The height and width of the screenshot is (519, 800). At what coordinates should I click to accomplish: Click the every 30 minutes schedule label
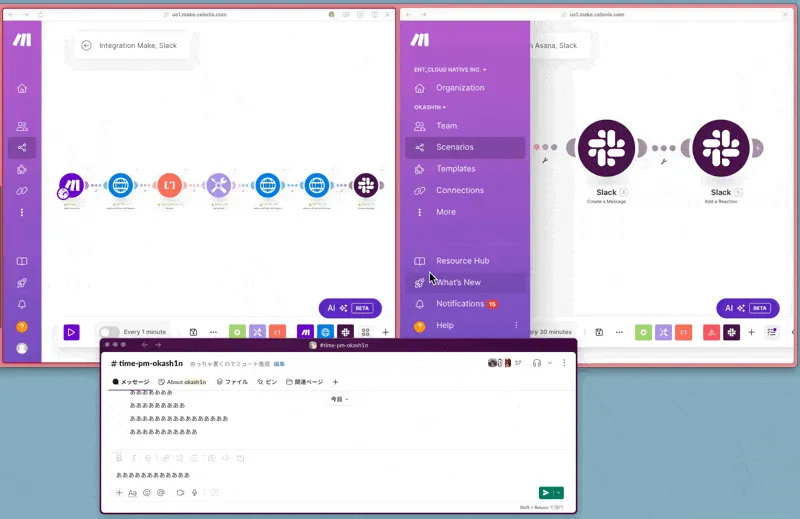[551, 332]
